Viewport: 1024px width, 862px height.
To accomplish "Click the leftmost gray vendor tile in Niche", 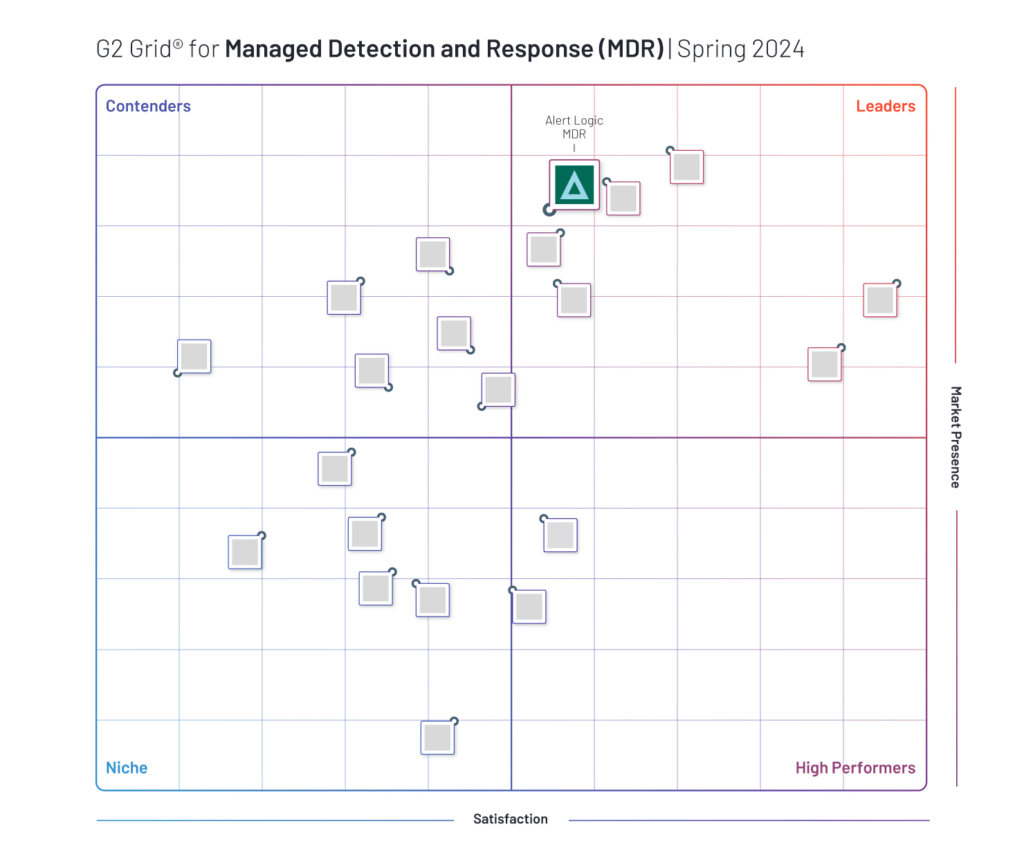I will pyautogui.click(x=245, y=552).
